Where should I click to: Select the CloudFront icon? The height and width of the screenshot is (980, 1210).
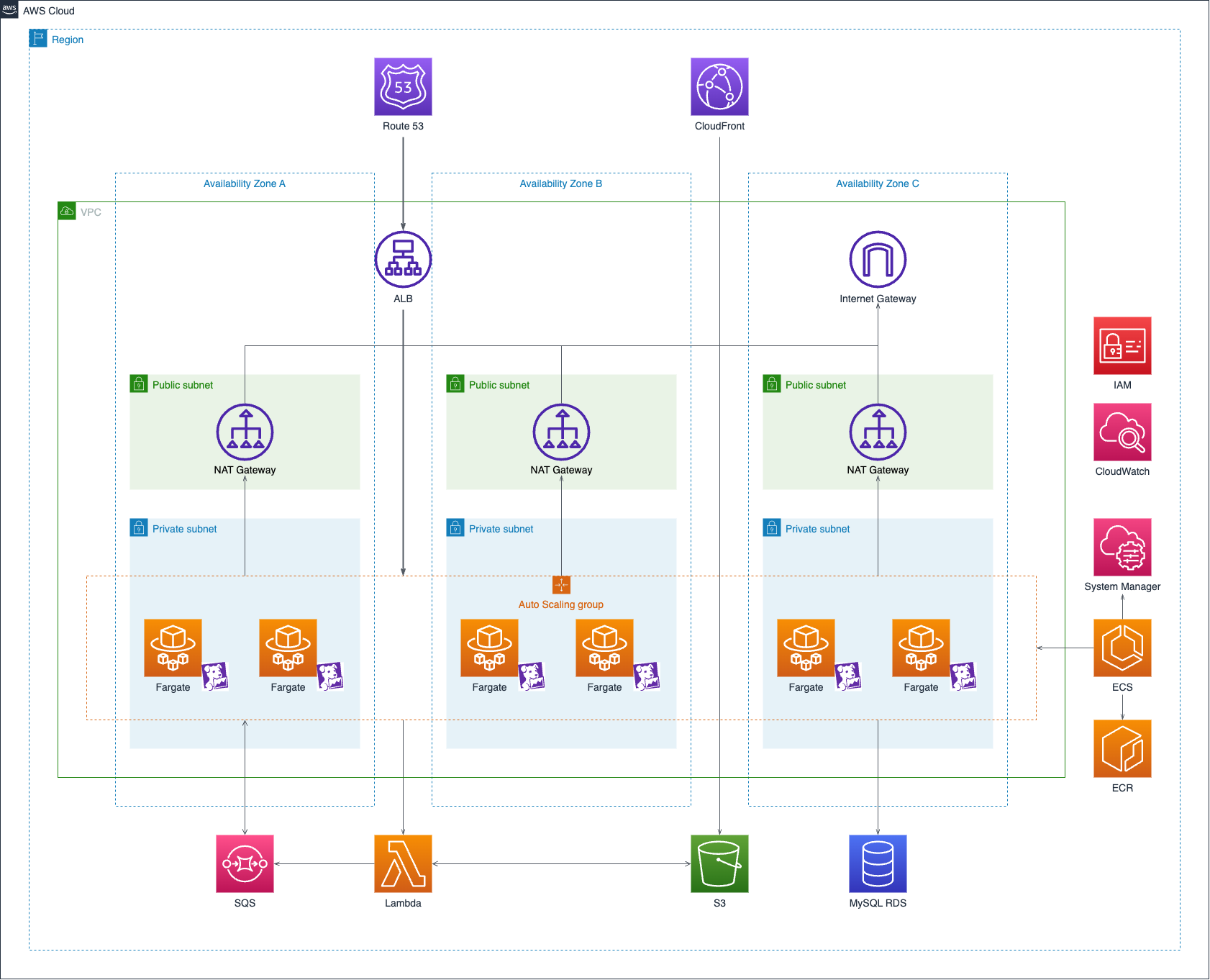tap(719, 87)
